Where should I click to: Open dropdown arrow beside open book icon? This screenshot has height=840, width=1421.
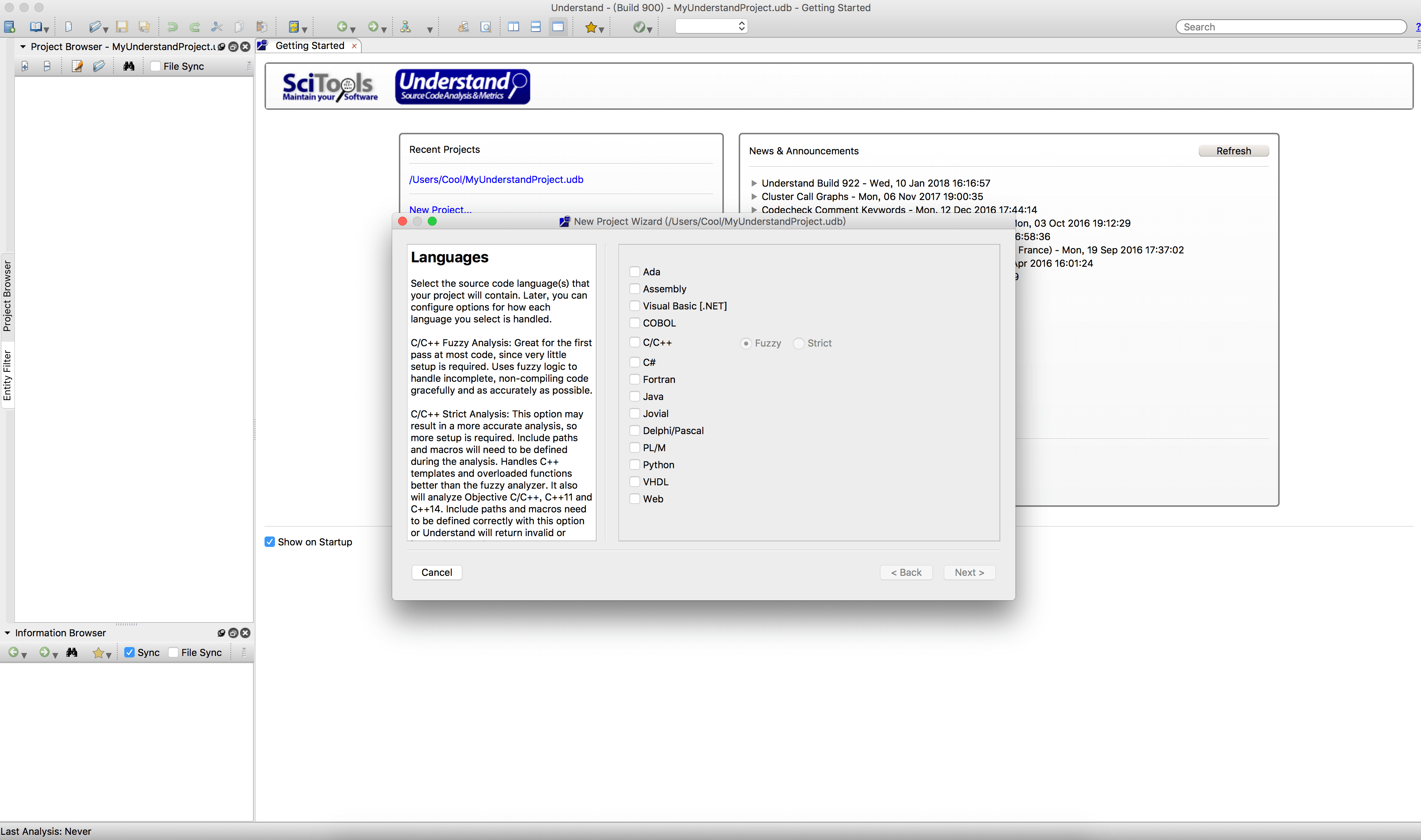point(46,29)
